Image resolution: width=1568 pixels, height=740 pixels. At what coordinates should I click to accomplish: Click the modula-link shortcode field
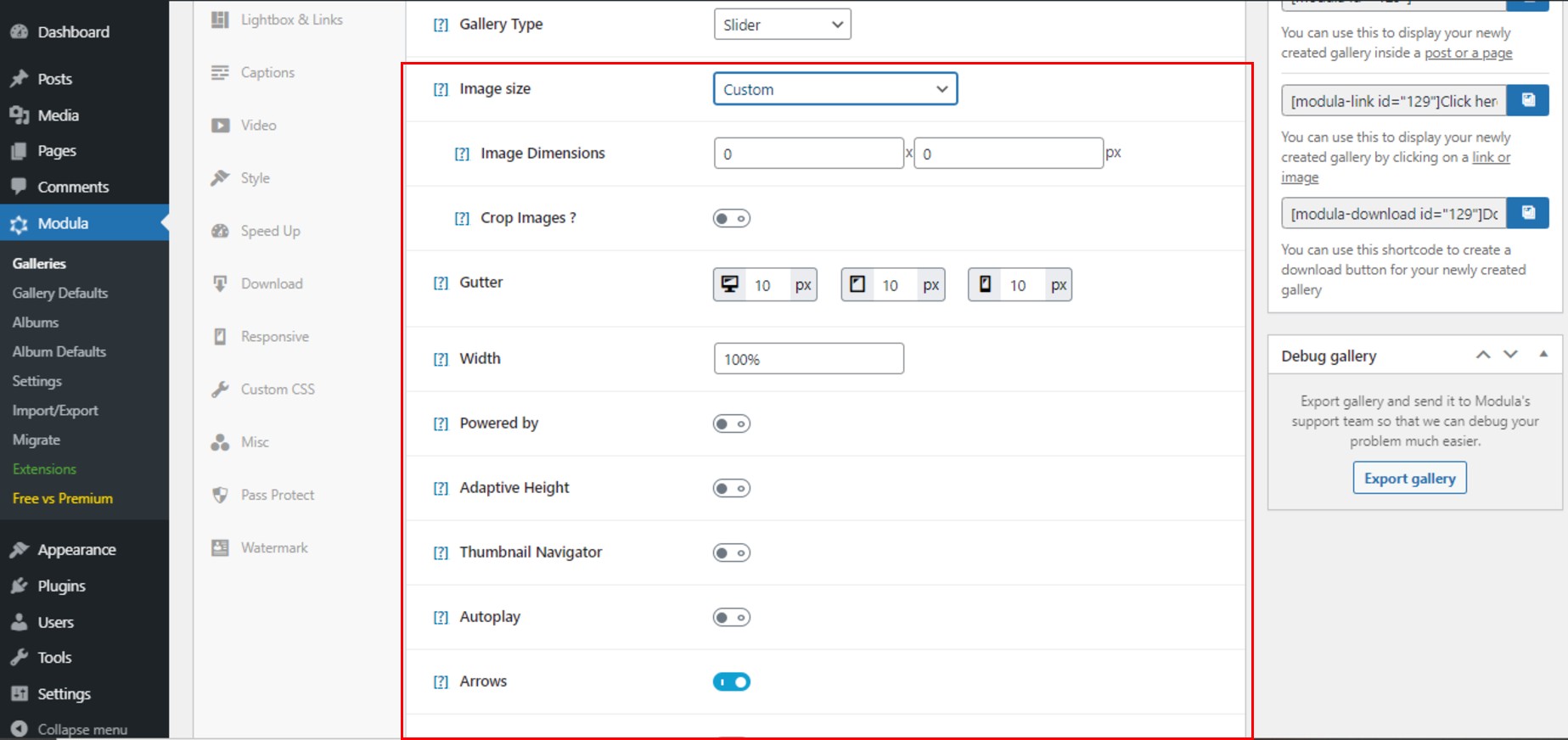tap(1394, 100)
